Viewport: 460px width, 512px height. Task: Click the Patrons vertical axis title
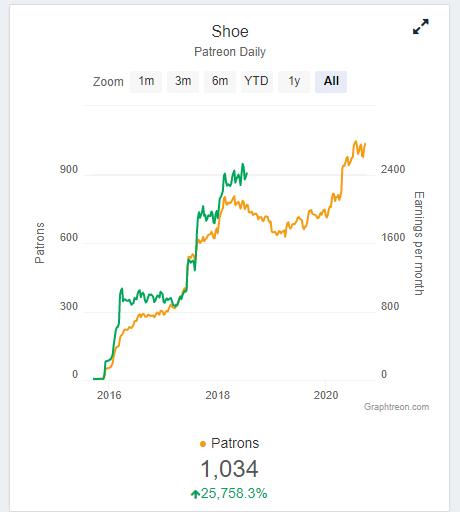(x=40, y=243)
